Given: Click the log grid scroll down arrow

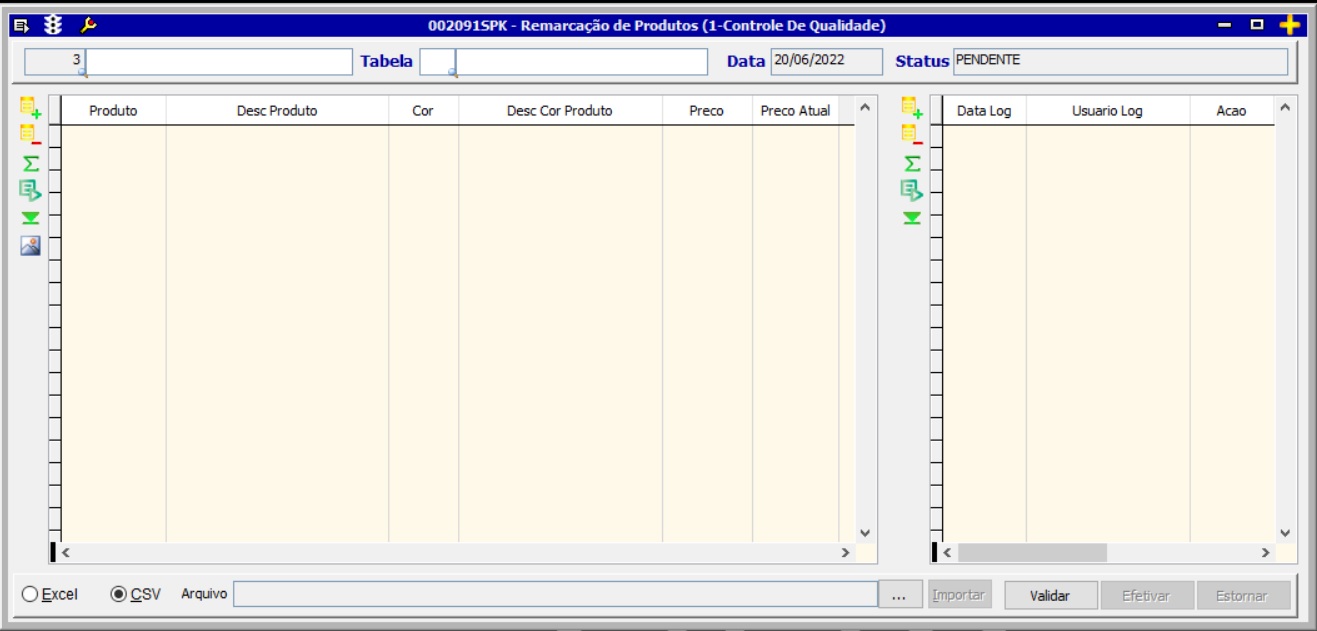Looking at the screenshot, I should click(1285, 533).
